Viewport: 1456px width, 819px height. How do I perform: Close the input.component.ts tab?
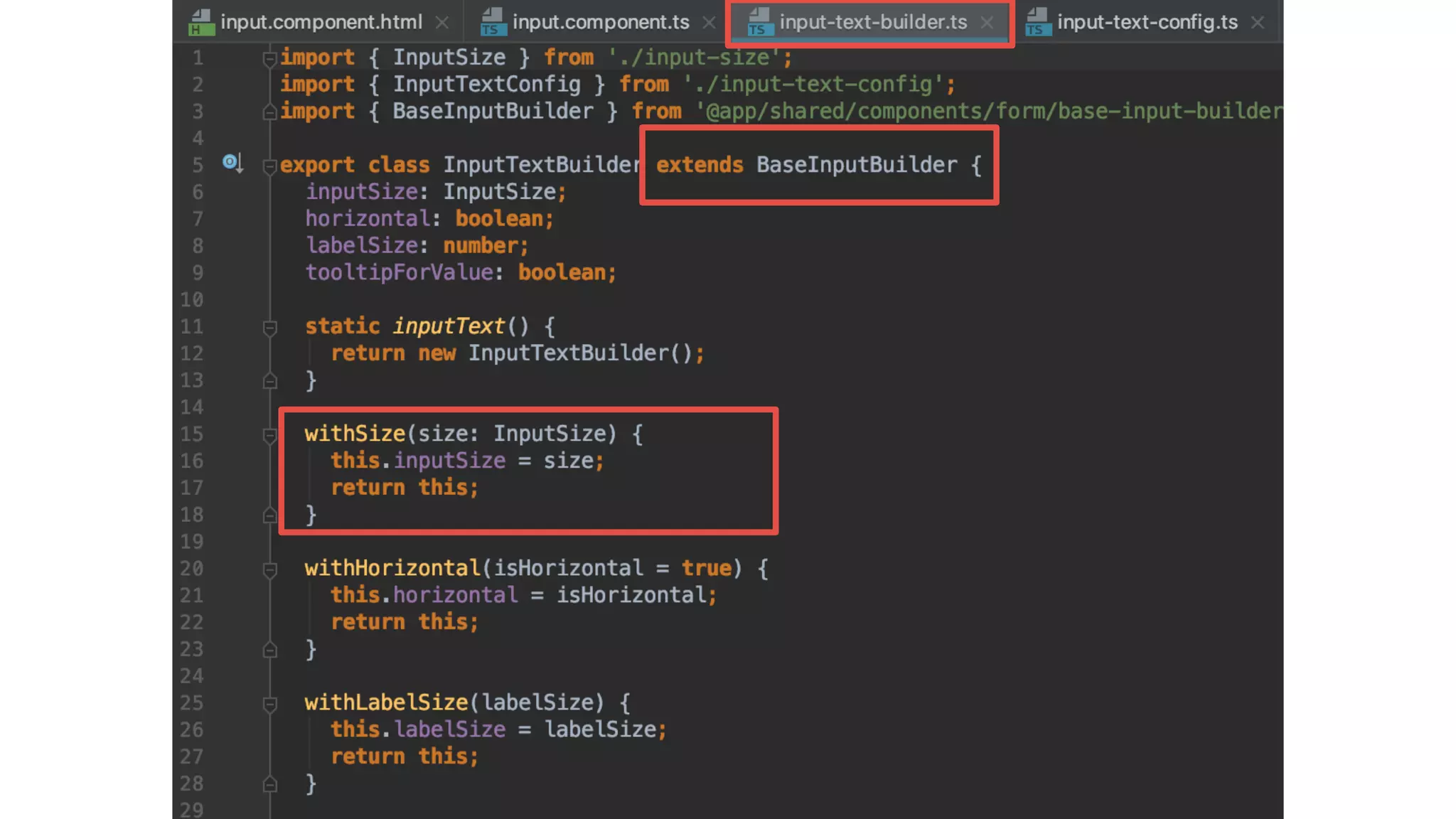[709, 23]
